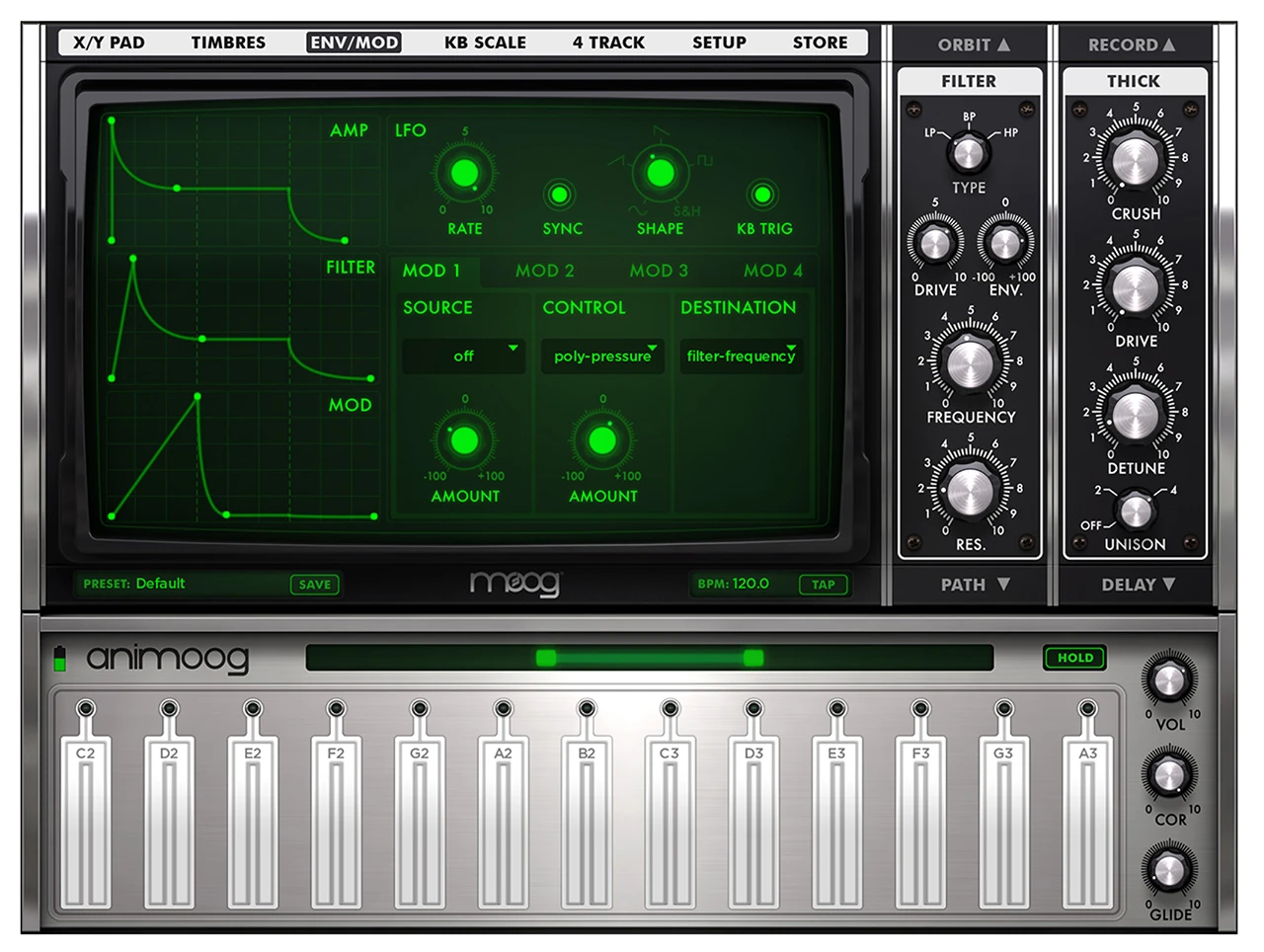Image resolution: width=1264 pixels, height=952 pixels.
Task: Switch to the Timbres tab
Action: (228, 42)
